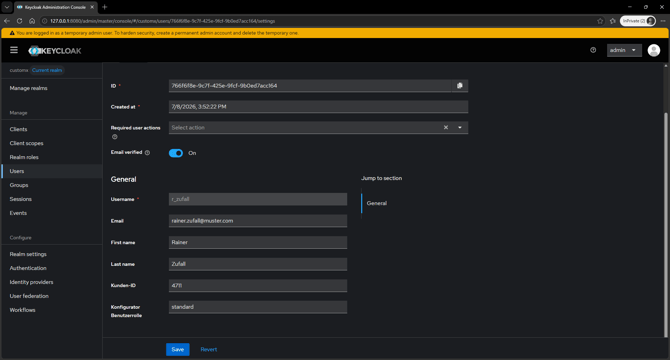Add this page to favorites
This screenshot has width=670, height=360.
[x=600, y=21]
